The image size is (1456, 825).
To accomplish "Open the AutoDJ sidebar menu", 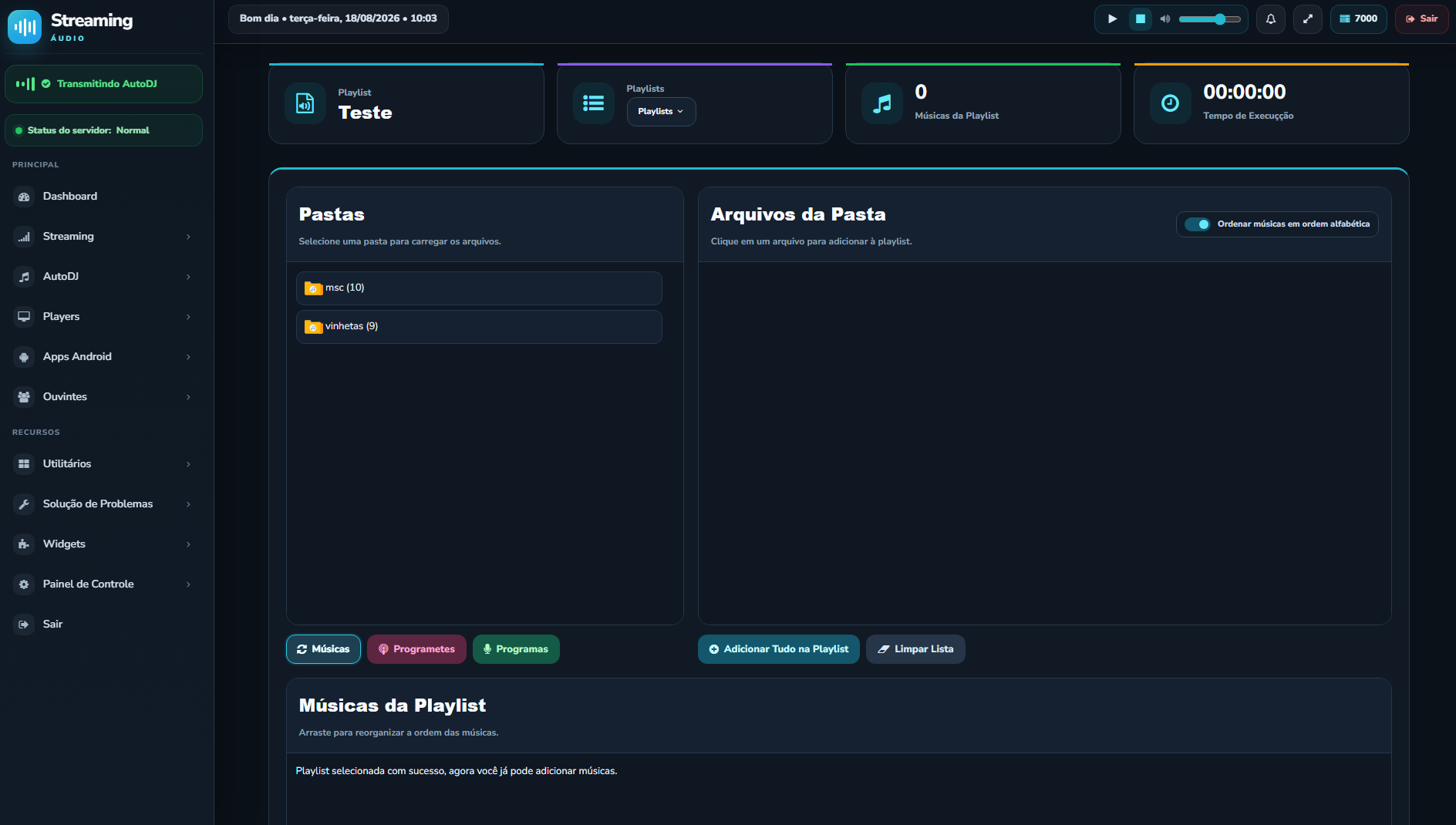I will coord(103,276).
